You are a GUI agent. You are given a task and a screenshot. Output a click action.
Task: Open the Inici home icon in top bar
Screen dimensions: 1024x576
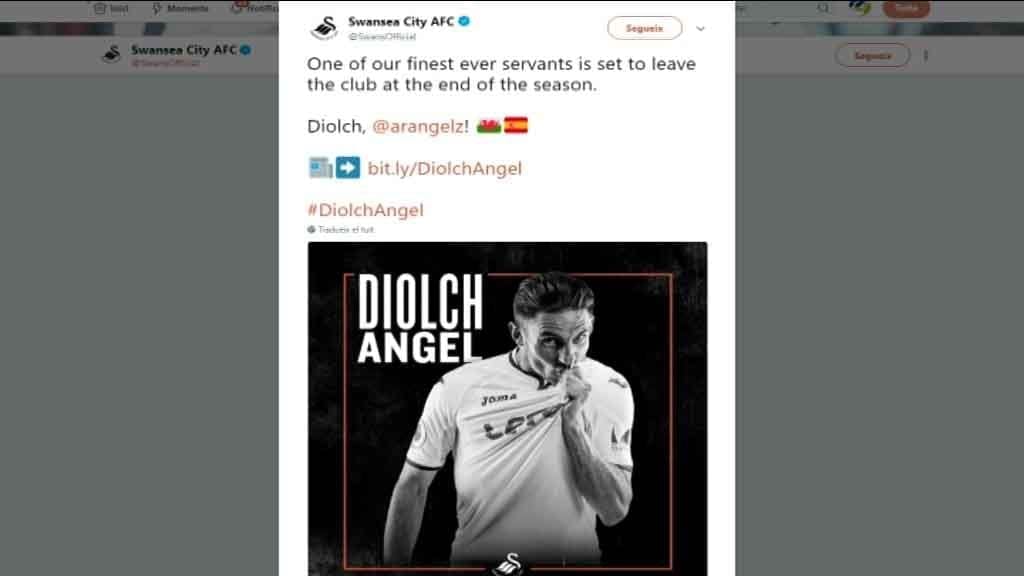coord(99,8)
